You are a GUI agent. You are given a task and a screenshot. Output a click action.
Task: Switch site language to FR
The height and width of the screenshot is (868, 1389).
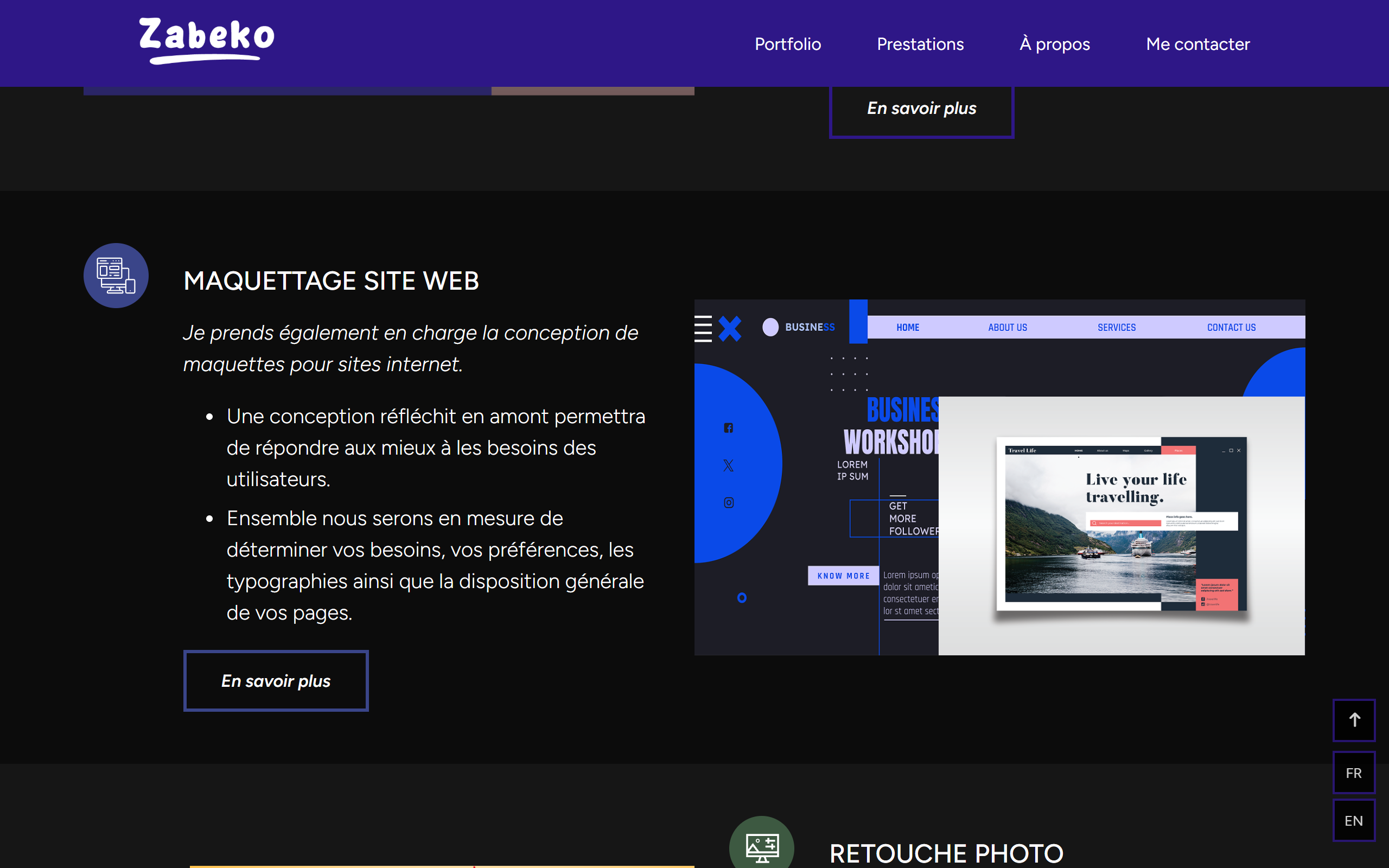(1353, 772)
